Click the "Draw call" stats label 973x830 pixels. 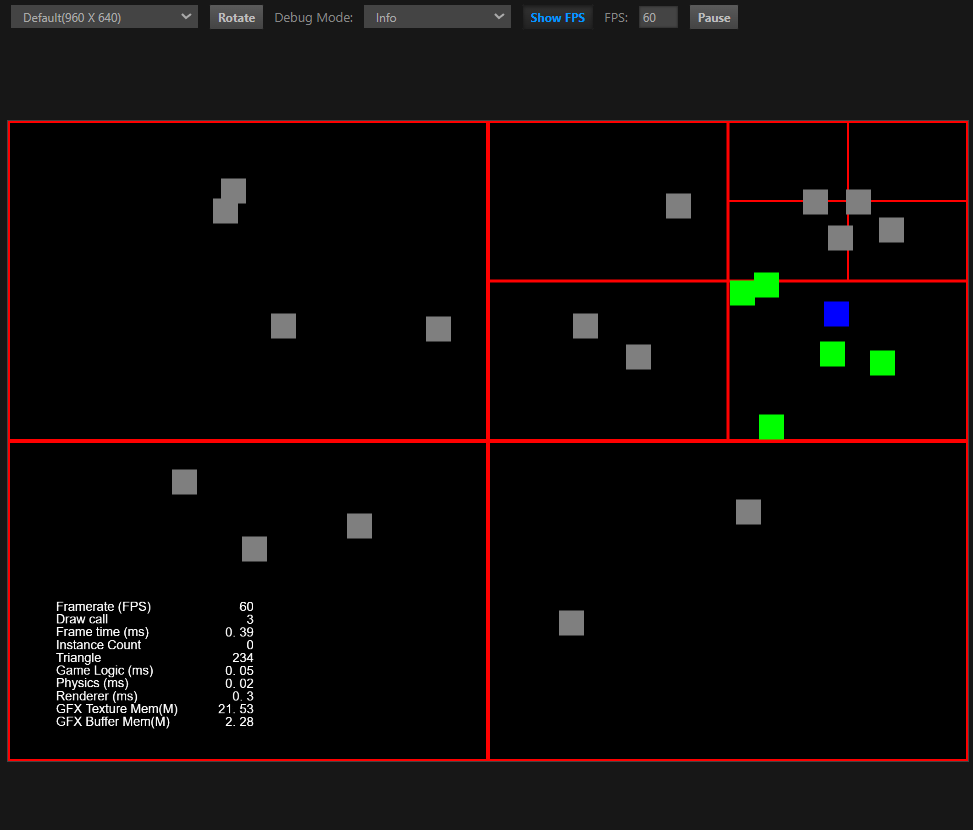coord(82,619)
